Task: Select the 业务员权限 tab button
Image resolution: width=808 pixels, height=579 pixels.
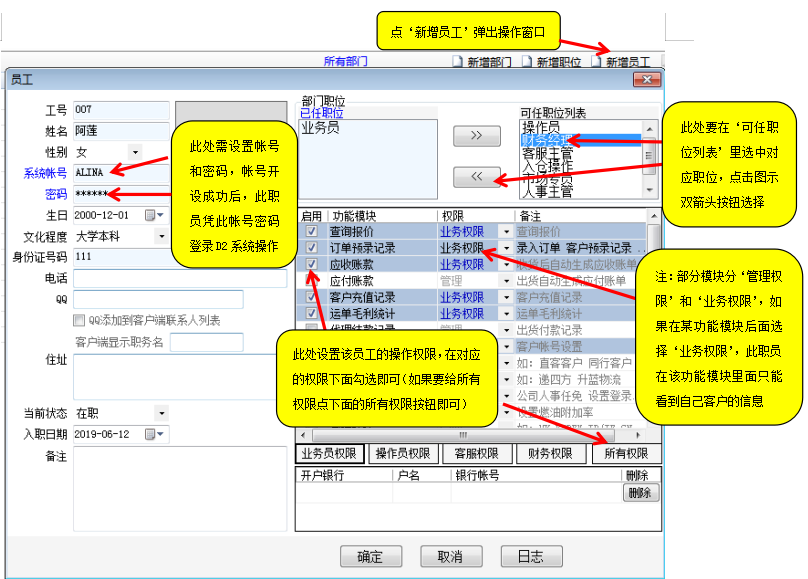Action: coord(330,454)
